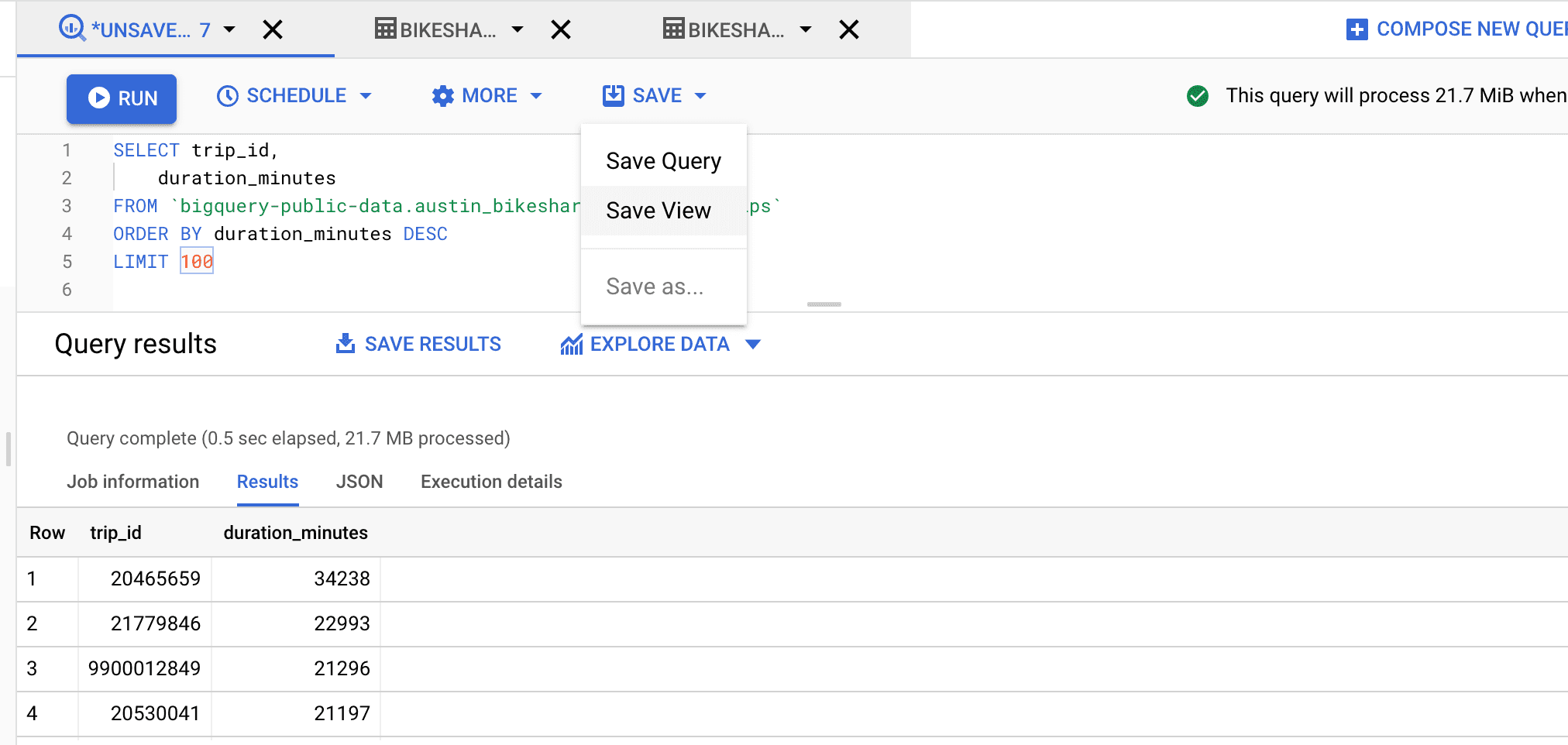Viewport: 1568px width, 745px height.
Task: Click the Save disk icon
Action: (613, 96)
